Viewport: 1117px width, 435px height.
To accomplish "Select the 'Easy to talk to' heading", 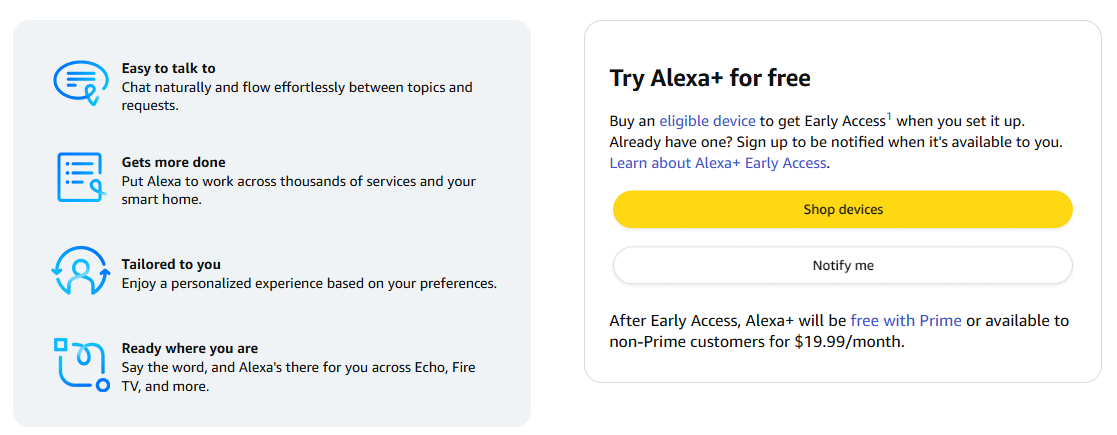I will point(168,69).
